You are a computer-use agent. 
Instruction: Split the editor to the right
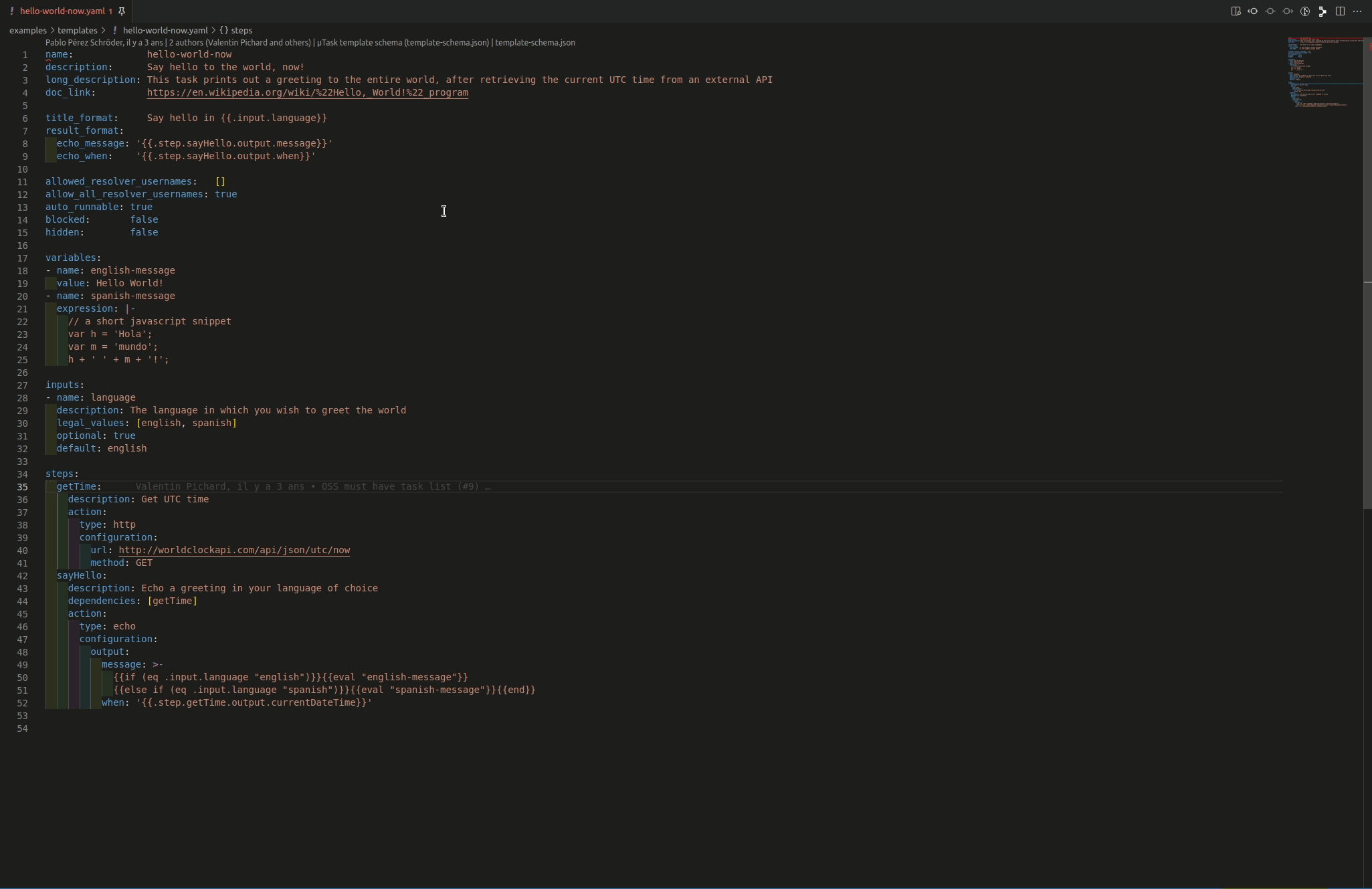tap(1340, 11)
